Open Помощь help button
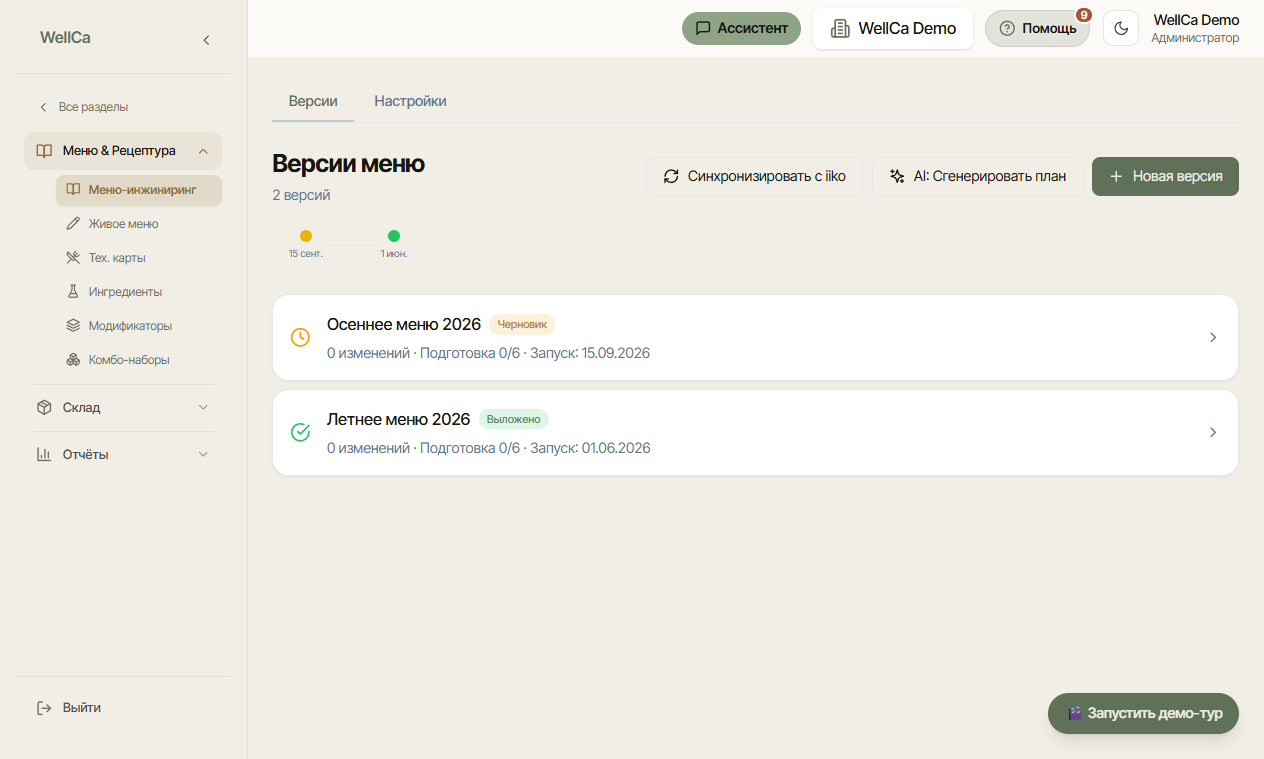1264x759 pixels. click(x=1037, y=28)
